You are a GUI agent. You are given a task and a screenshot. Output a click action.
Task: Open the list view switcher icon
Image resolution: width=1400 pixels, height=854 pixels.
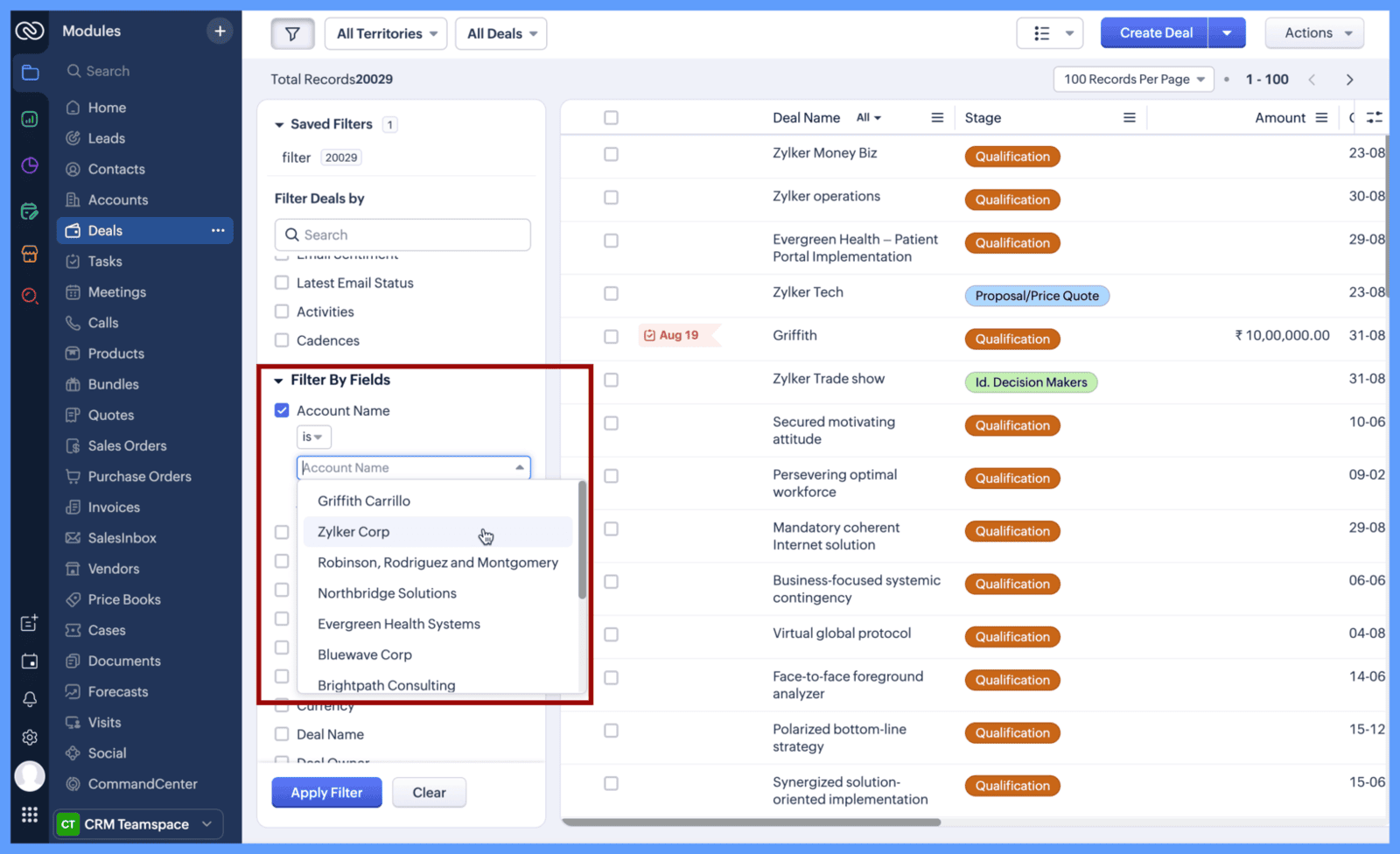[1049, 33]
